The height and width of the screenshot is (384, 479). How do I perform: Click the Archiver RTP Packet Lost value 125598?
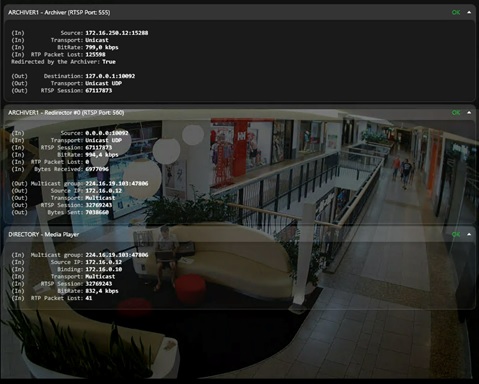[x=95, y=54]
